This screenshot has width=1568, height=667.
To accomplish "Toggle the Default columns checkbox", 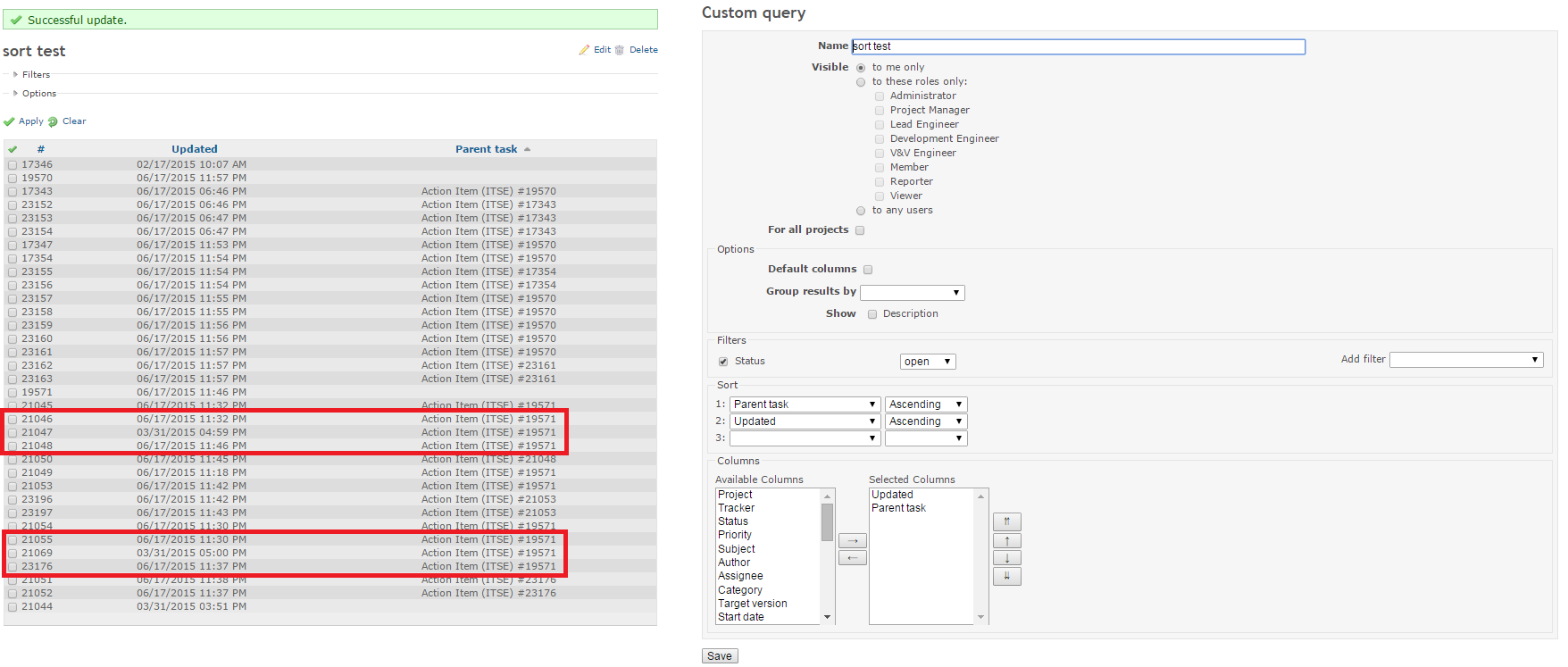I will (868, 270).
